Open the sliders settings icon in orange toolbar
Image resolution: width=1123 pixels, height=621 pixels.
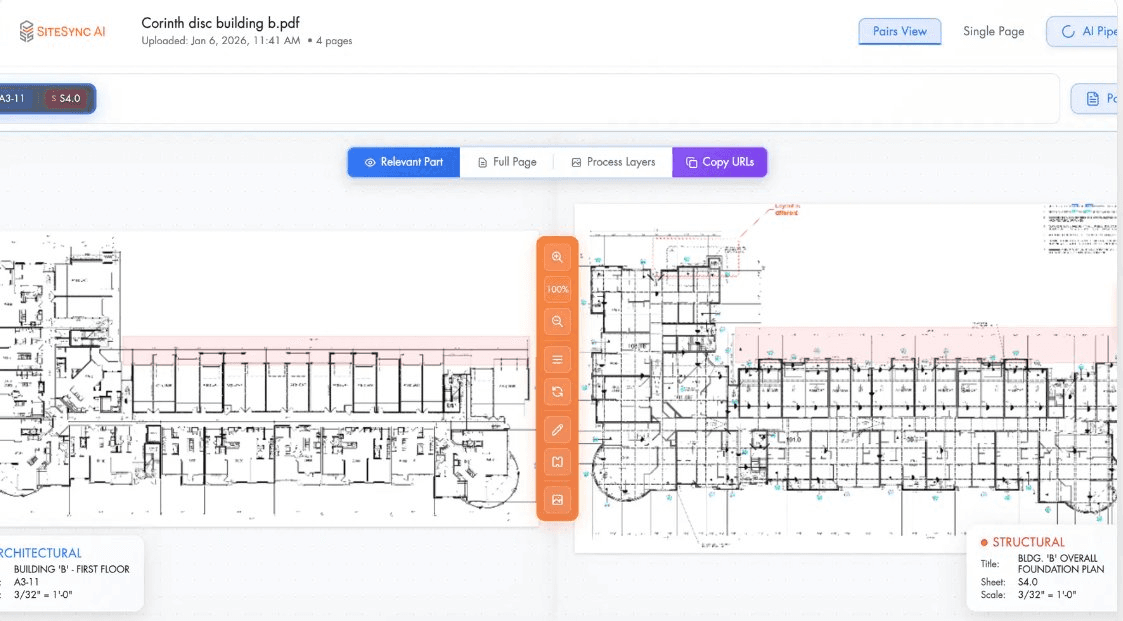(557, 359)
